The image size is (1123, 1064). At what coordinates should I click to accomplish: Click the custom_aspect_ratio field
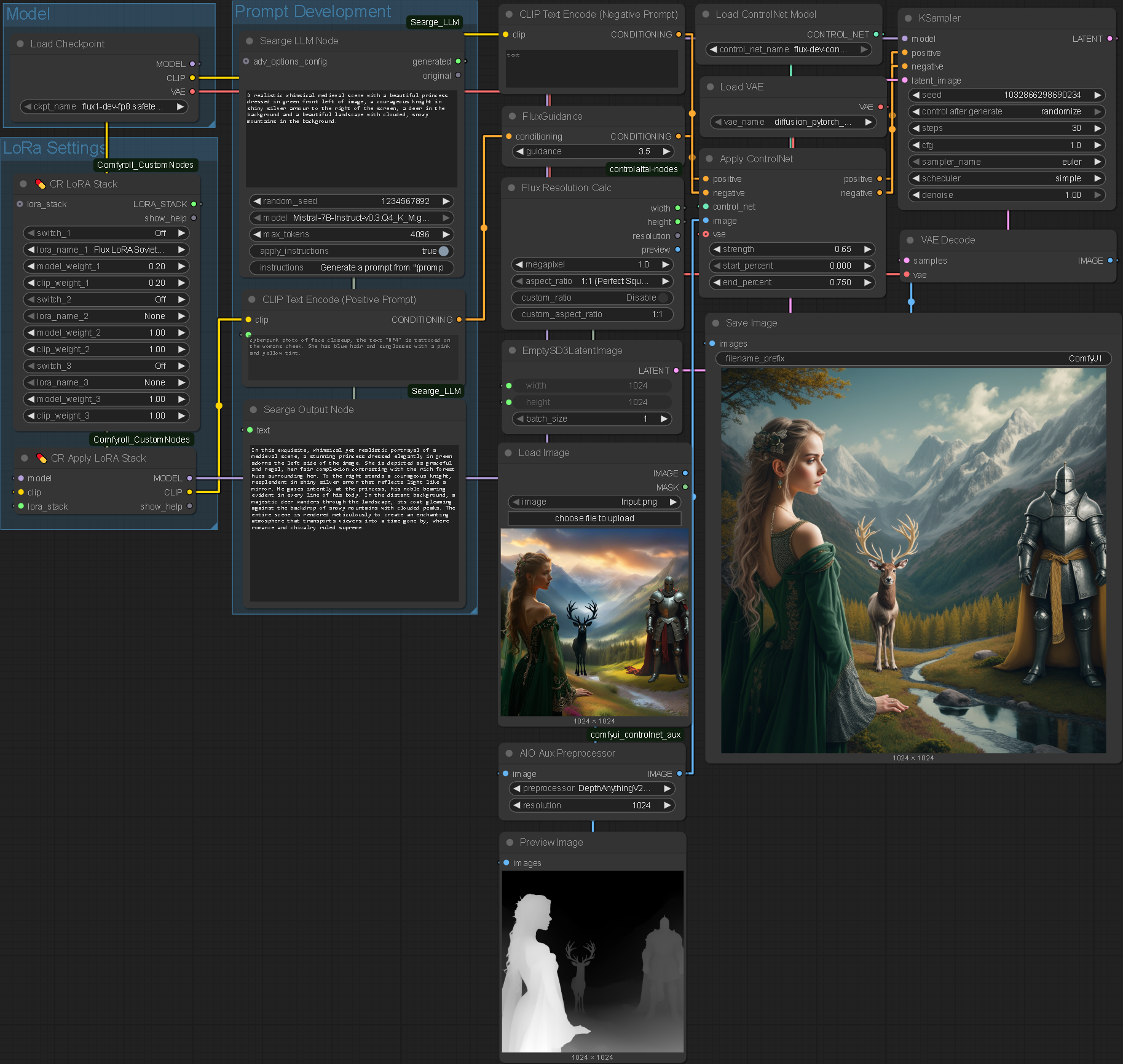tap(593, 314)
